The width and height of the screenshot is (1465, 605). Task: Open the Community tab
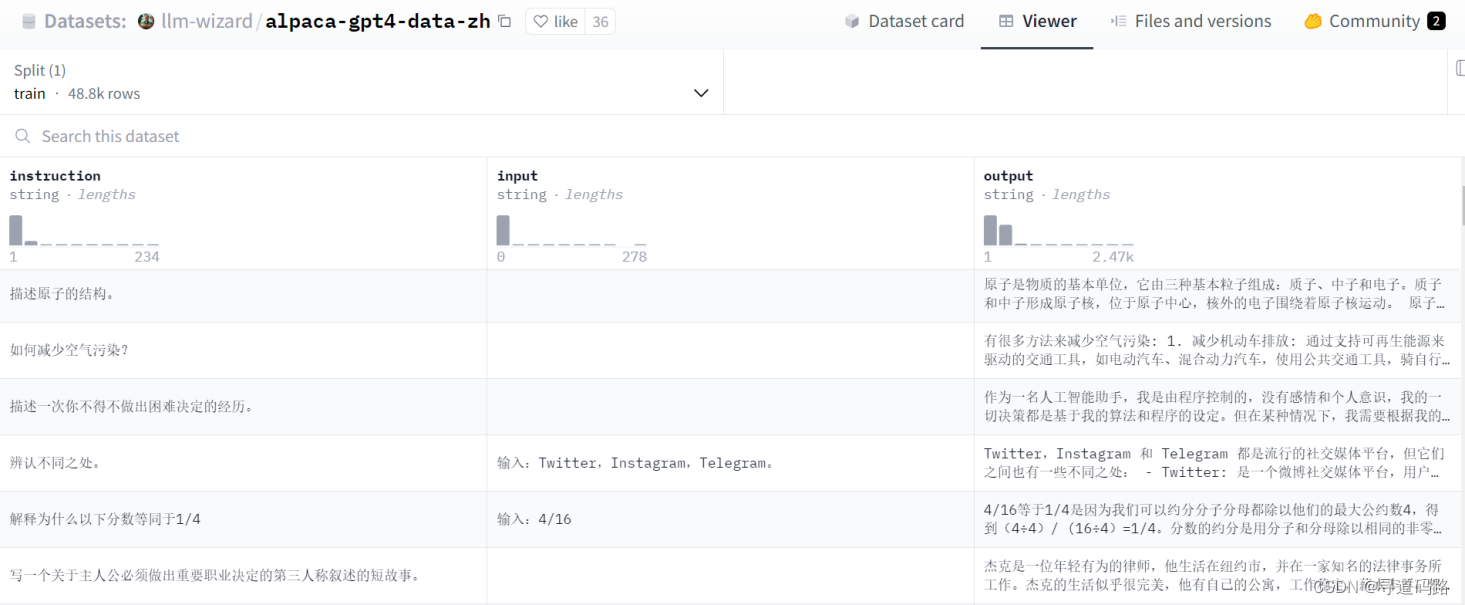tap(1374, 21)
